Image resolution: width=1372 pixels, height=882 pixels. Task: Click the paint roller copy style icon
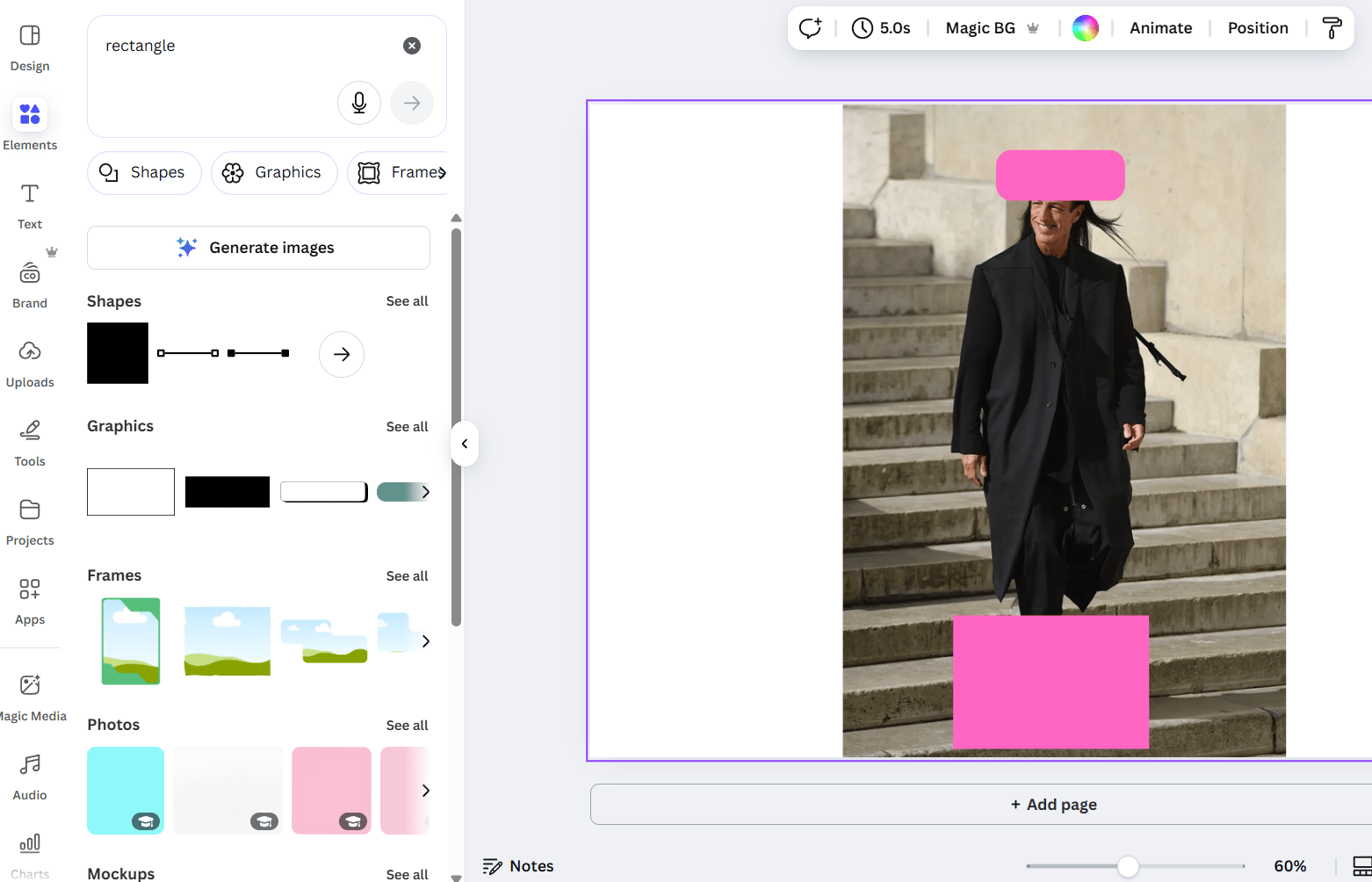tap(1332, 28)
